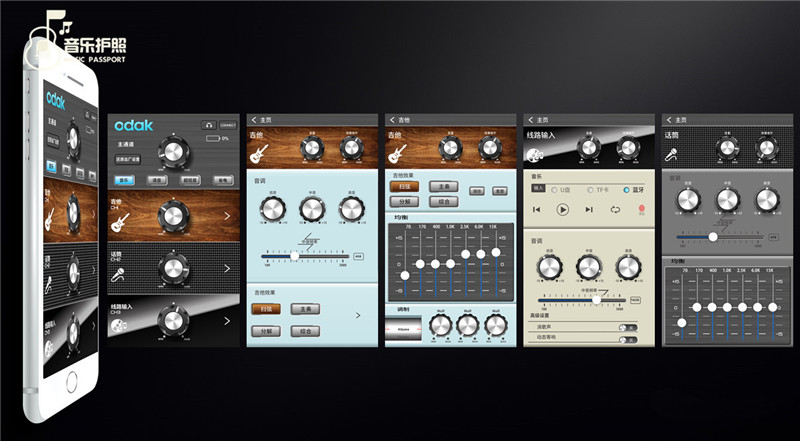This screenshot has width=800, height=441.
Task: Open the 吉他 channel via its chevron arrow
Action: pos(227,216)
